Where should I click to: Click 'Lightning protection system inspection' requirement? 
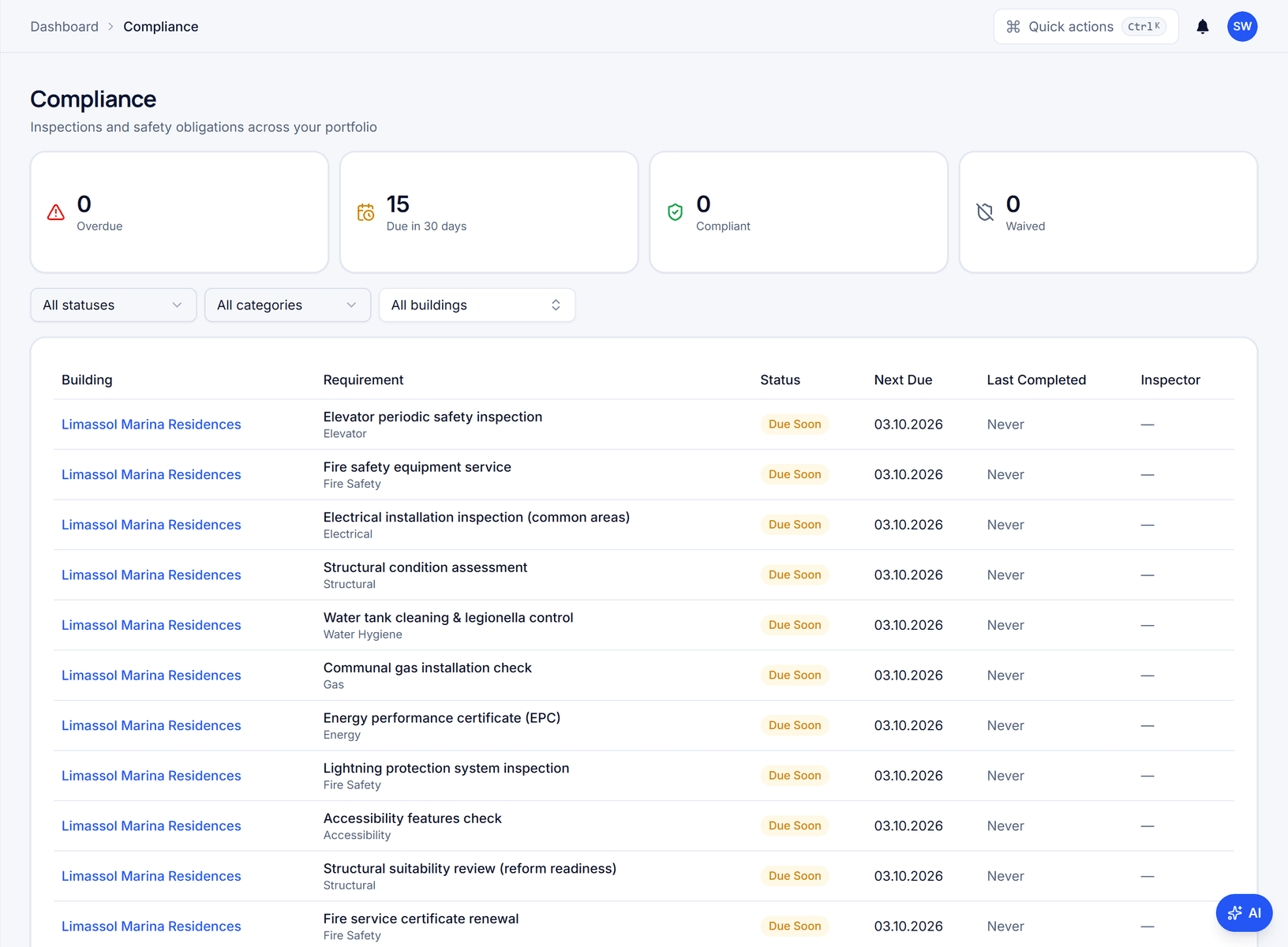pyautogui.click(x=446, y=769)
